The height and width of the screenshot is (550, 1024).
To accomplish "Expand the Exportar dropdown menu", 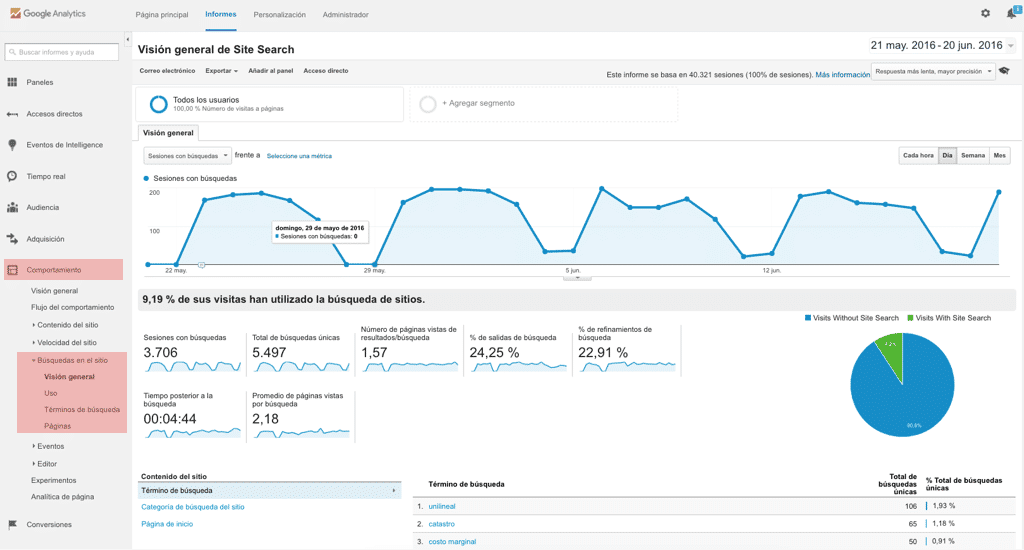I will [221, 71].
